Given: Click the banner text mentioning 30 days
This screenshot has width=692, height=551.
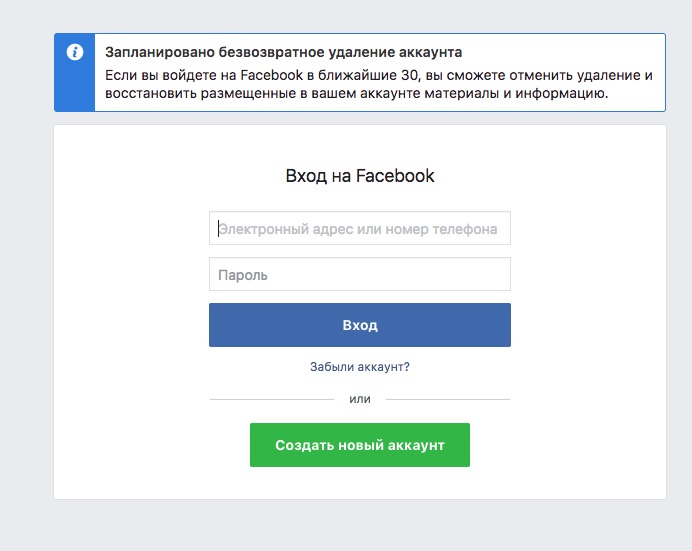Looking at the screenshot, I should point(379,84).
